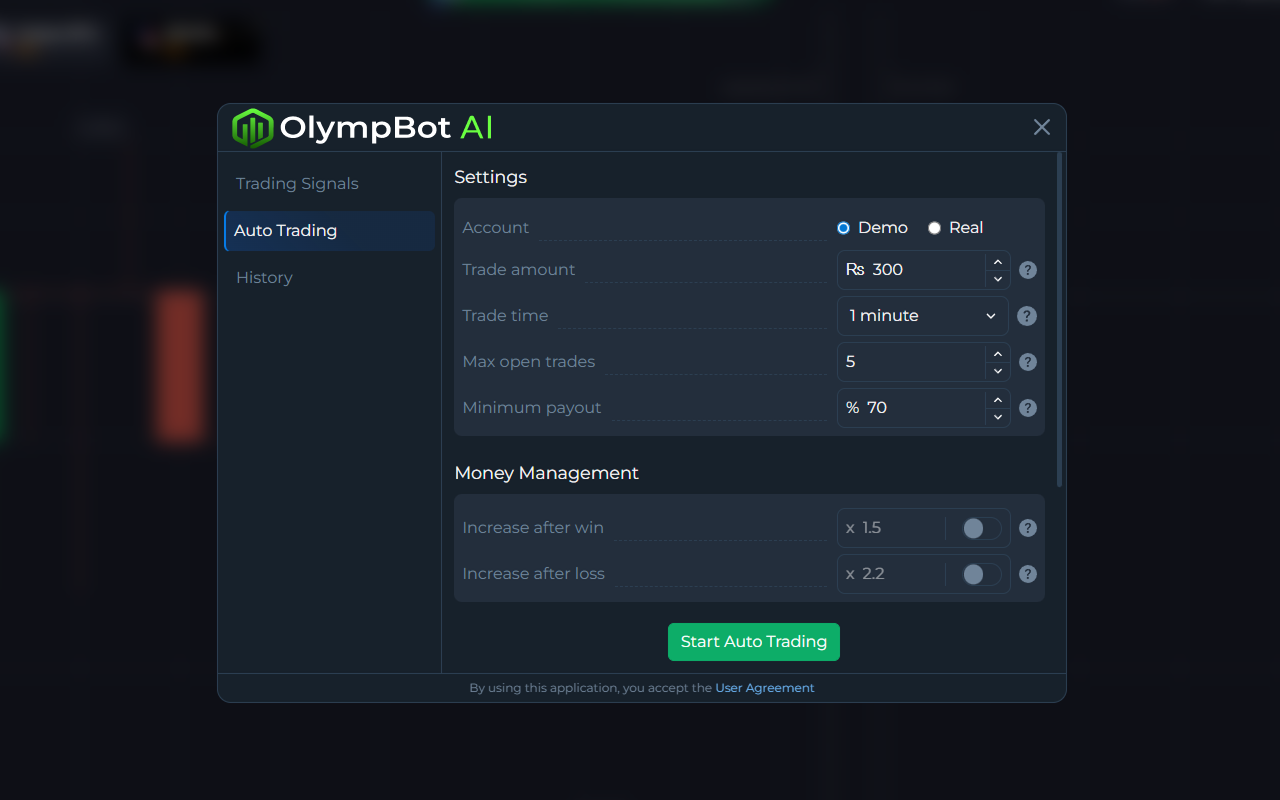Click the Account label text
The width and height of the screenshot is (1280, 800).
click(496, 228)
